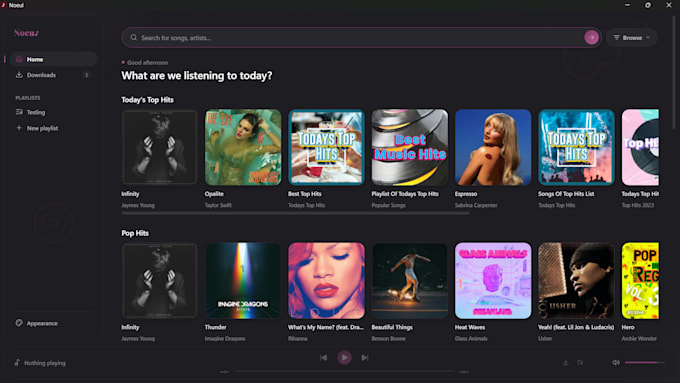This screenshot has height=383, width=680.
Task: Click the music note Nothing playing icon
Action: point(17,363)
